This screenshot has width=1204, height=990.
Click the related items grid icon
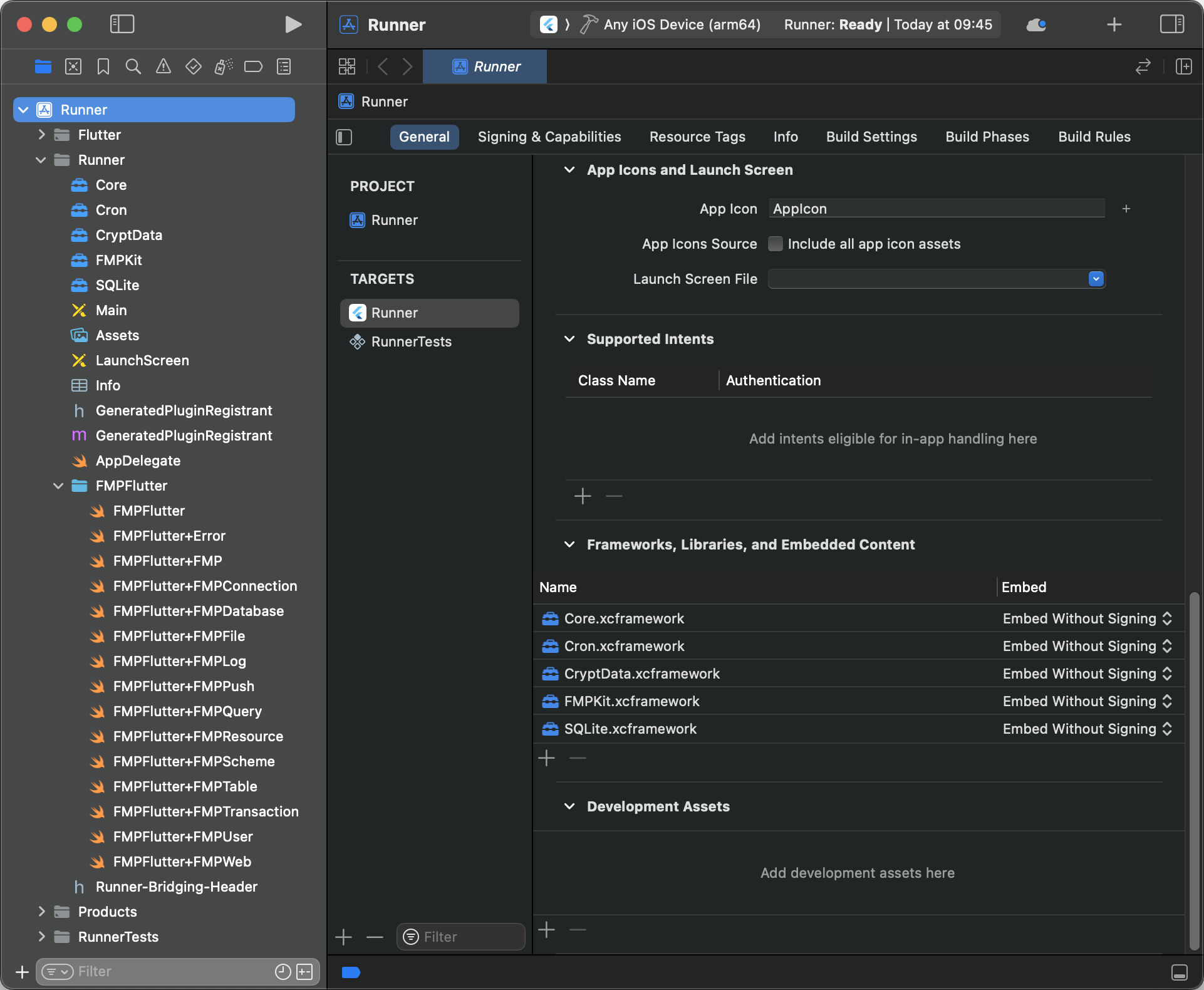click(347, 66)
